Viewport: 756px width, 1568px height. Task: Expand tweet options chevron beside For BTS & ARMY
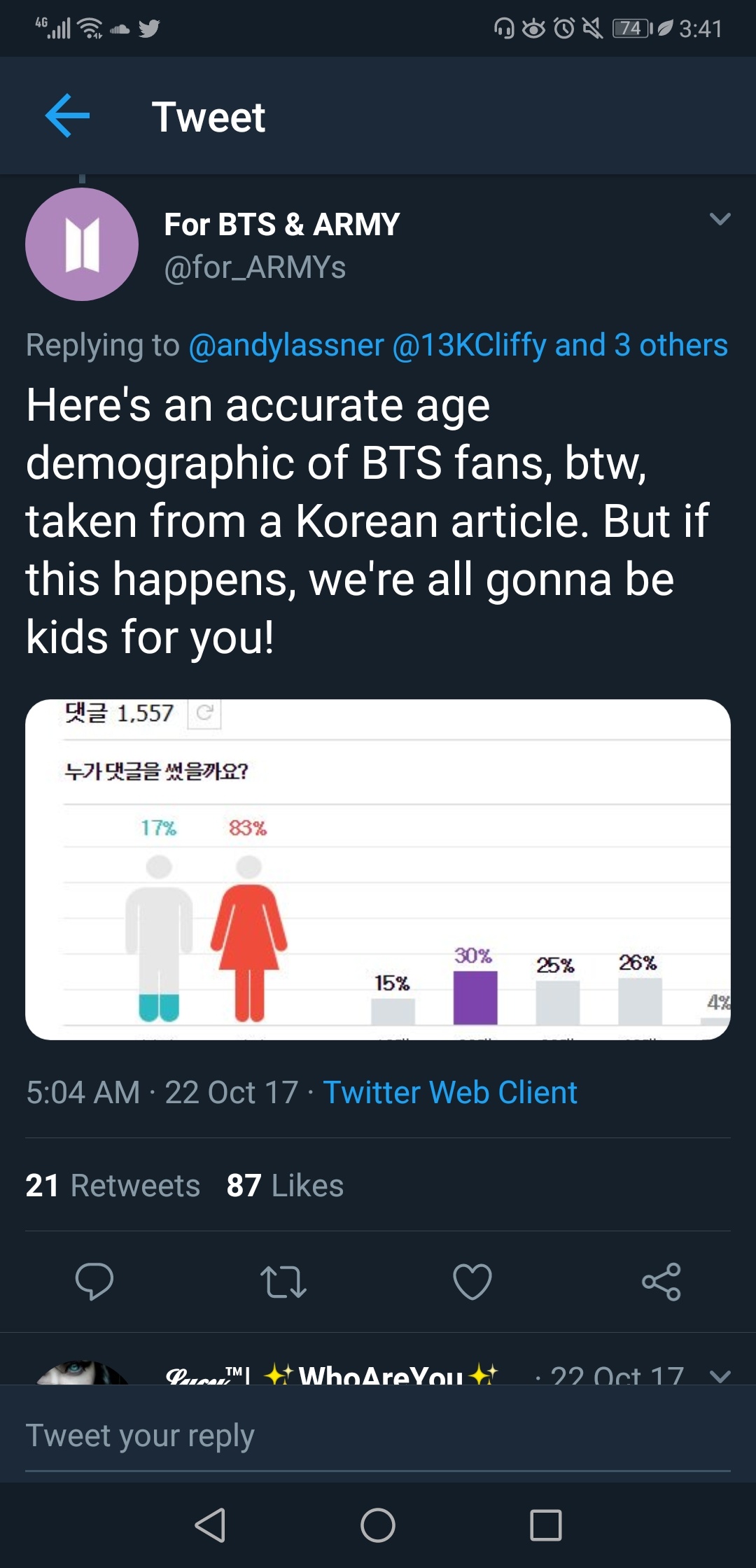[x=720, y=219]
